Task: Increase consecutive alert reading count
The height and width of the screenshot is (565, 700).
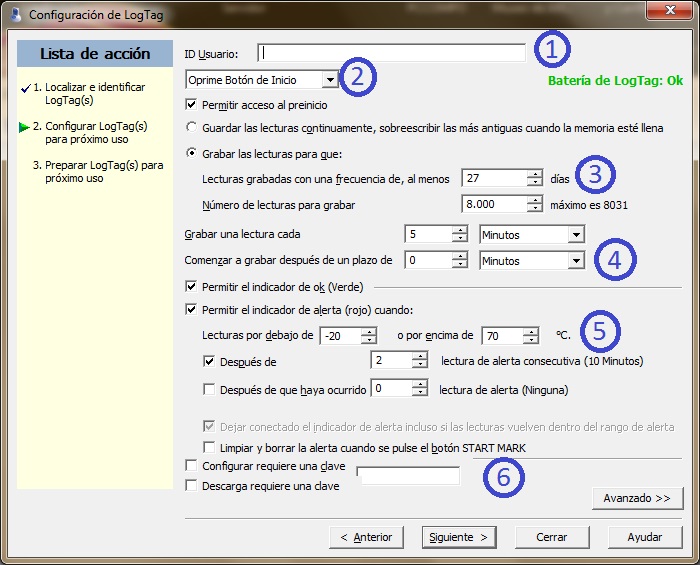Action: tap(420, 356)
